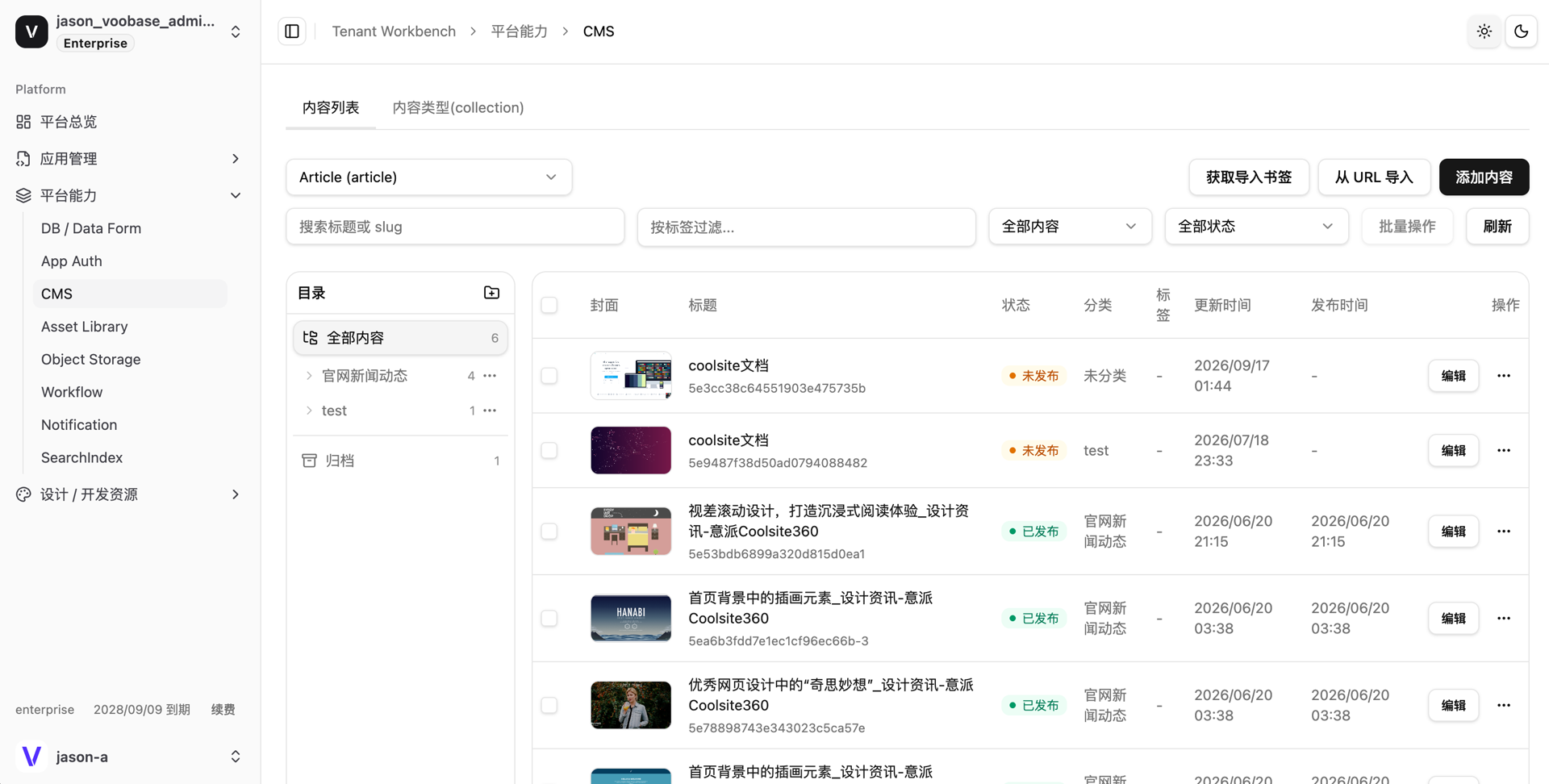Open the Article (article) collection dropdown
Viewport: 1549px width, 784px height.
click(x=429, y=177)
